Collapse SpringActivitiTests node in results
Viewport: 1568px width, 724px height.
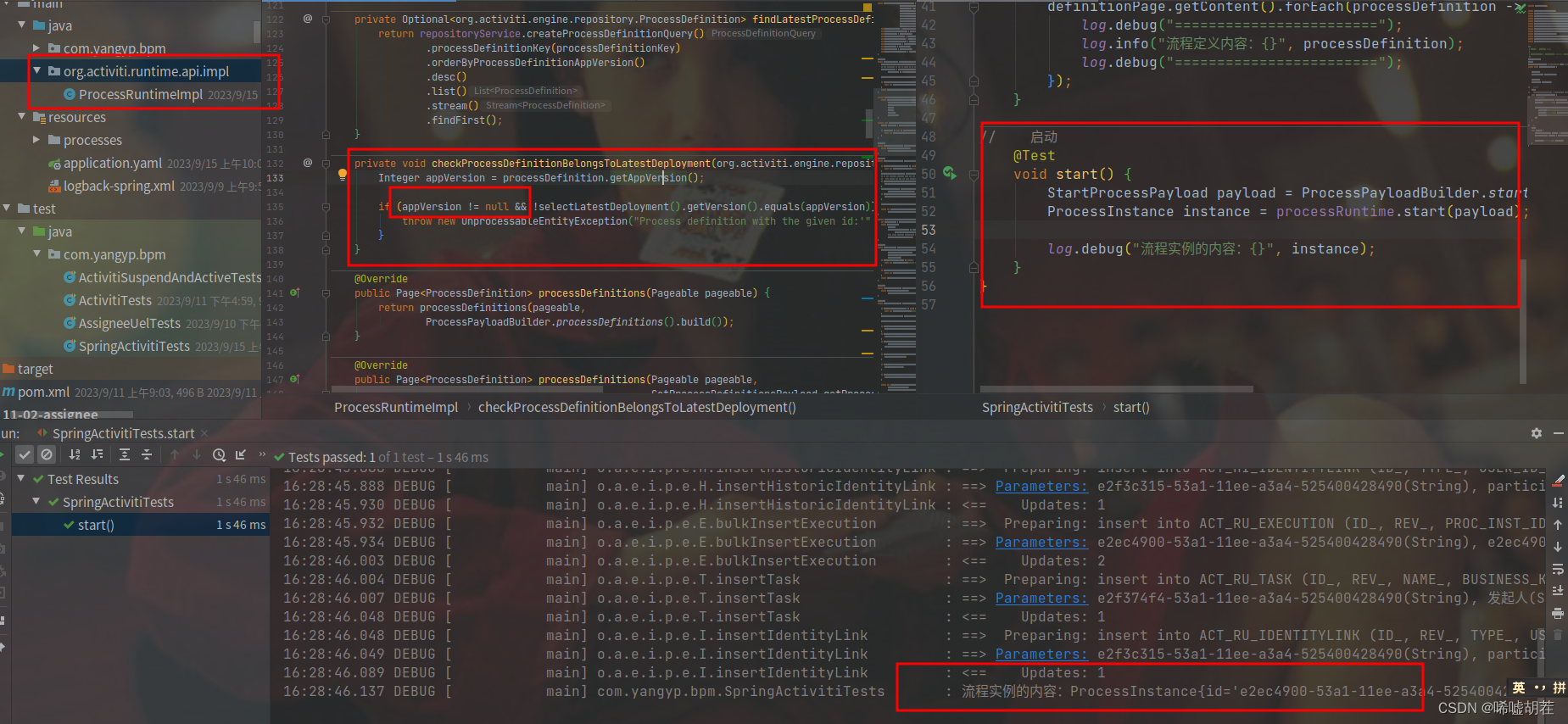[x=36, y=502]
